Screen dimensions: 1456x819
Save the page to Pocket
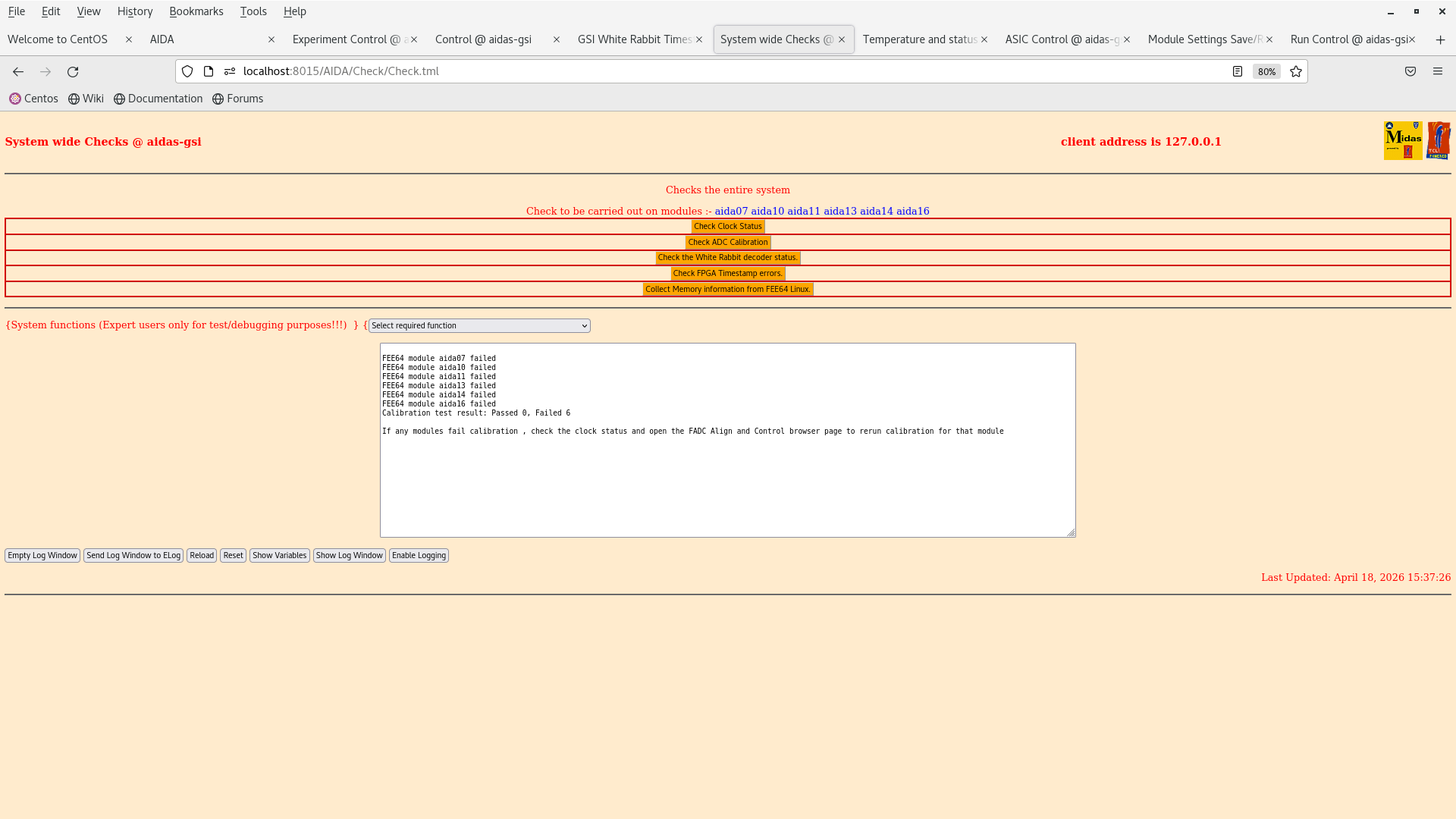click(1410, 71)
